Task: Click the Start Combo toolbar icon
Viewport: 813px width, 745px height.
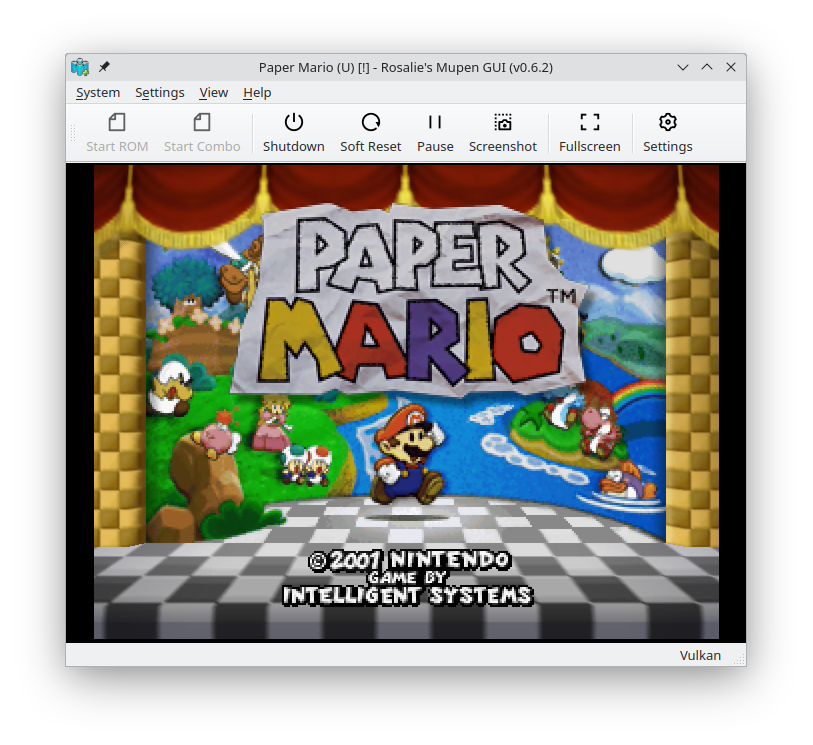Action: pyautogui.click(x=202, y=133)
